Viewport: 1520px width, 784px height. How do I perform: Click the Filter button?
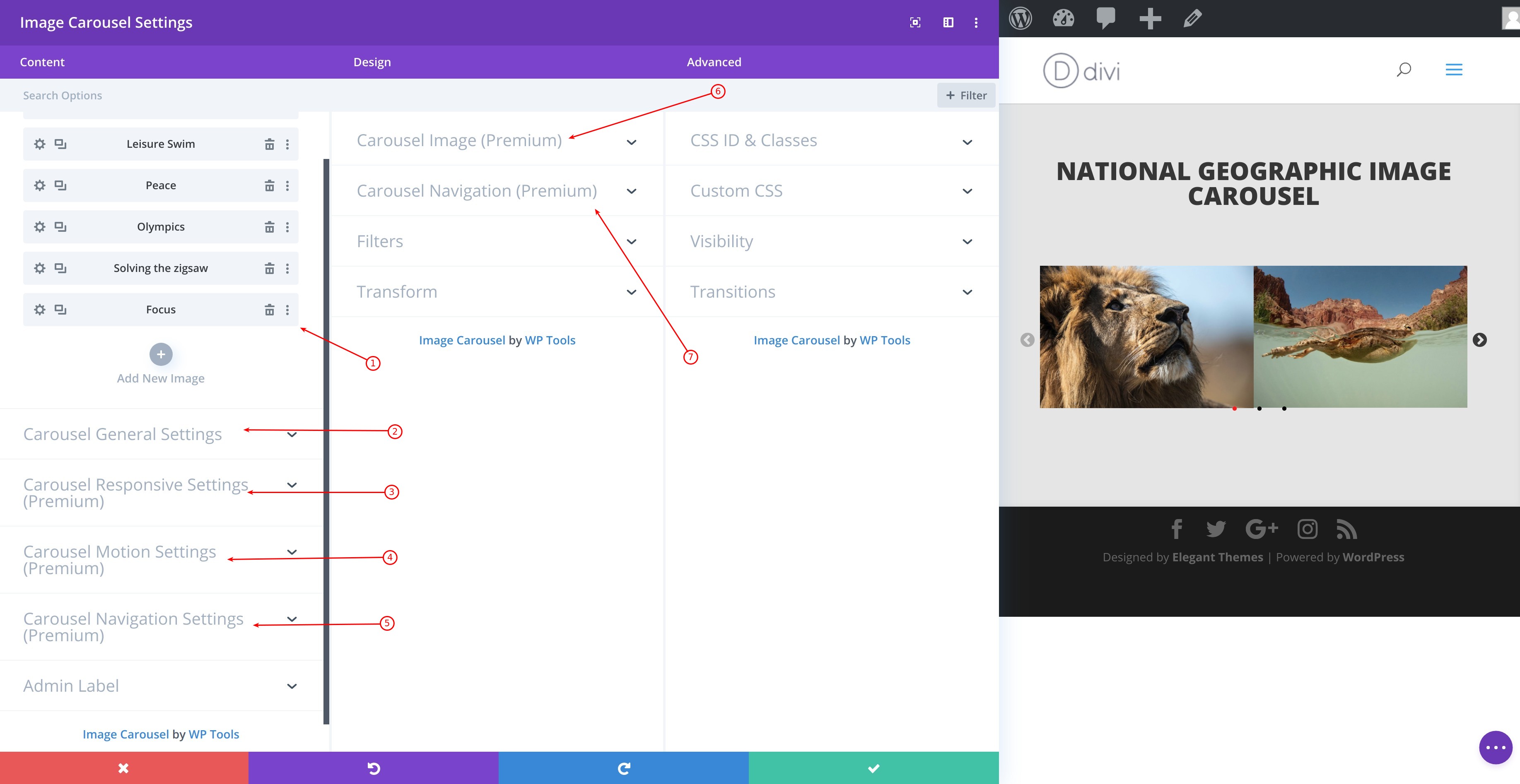(x=966, y=95)
